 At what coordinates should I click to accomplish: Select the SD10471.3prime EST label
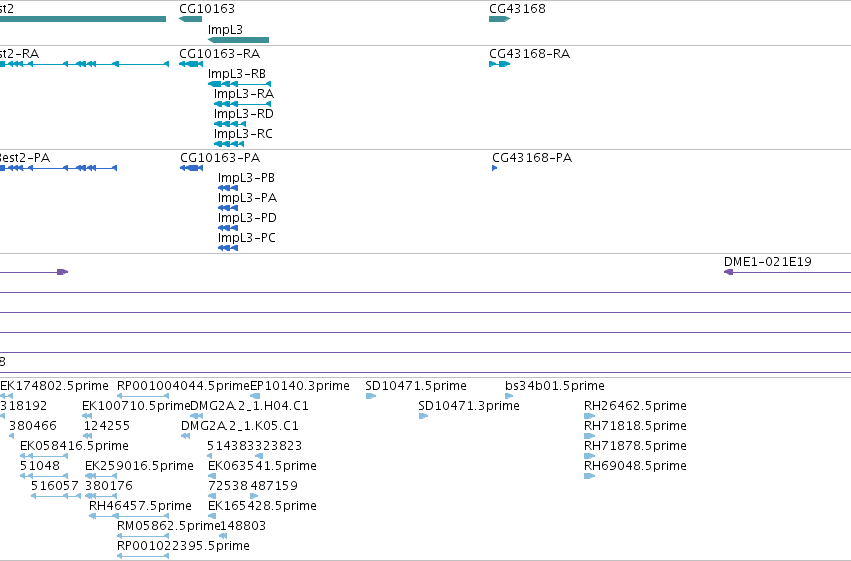tap(469, 406)
